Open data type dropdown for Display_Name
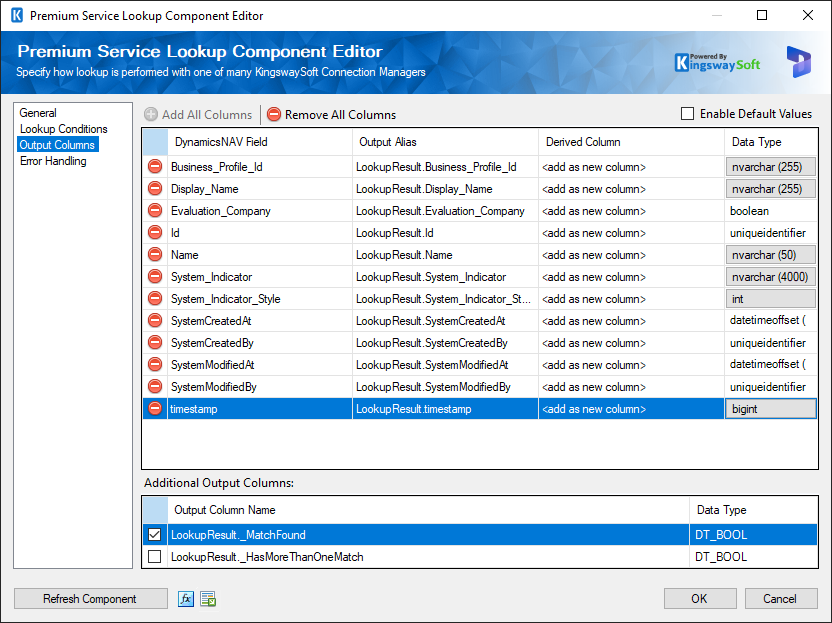This screenshot has height=623, width=832. tap(770, 188)
